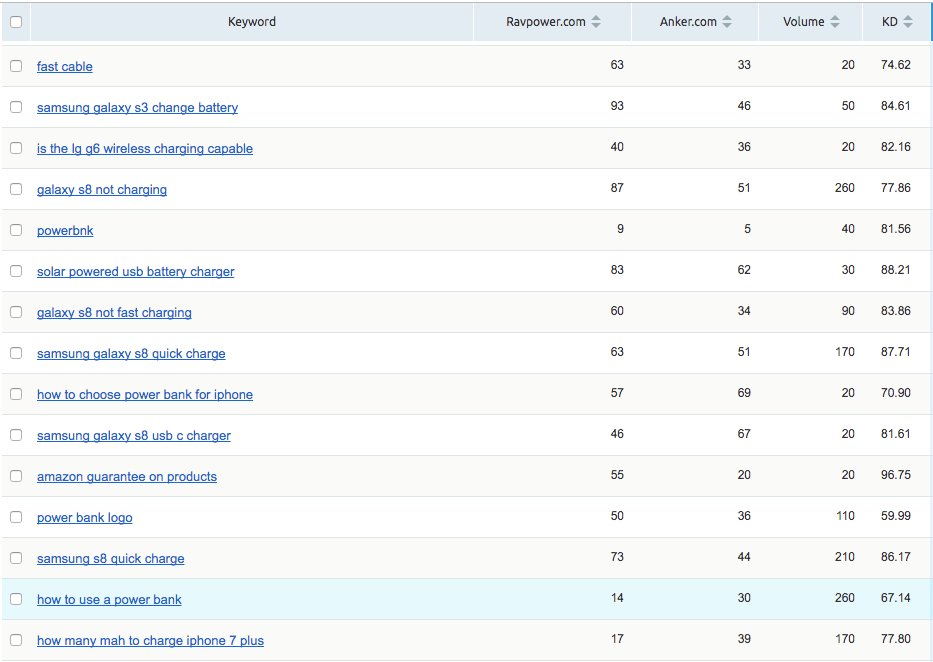Tick the power bank logo checkbox
The image size is (933, 662).
(16, 517)
